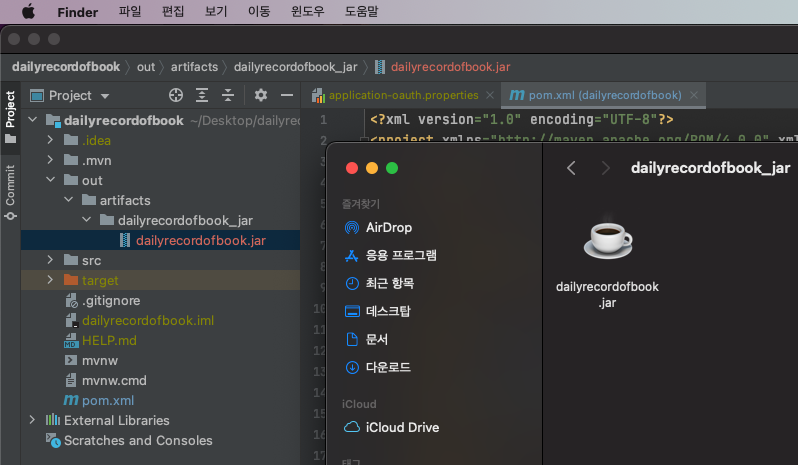Click the Apple menu logo
This screenshot has height=465, width=798.
tap(28, 11)
